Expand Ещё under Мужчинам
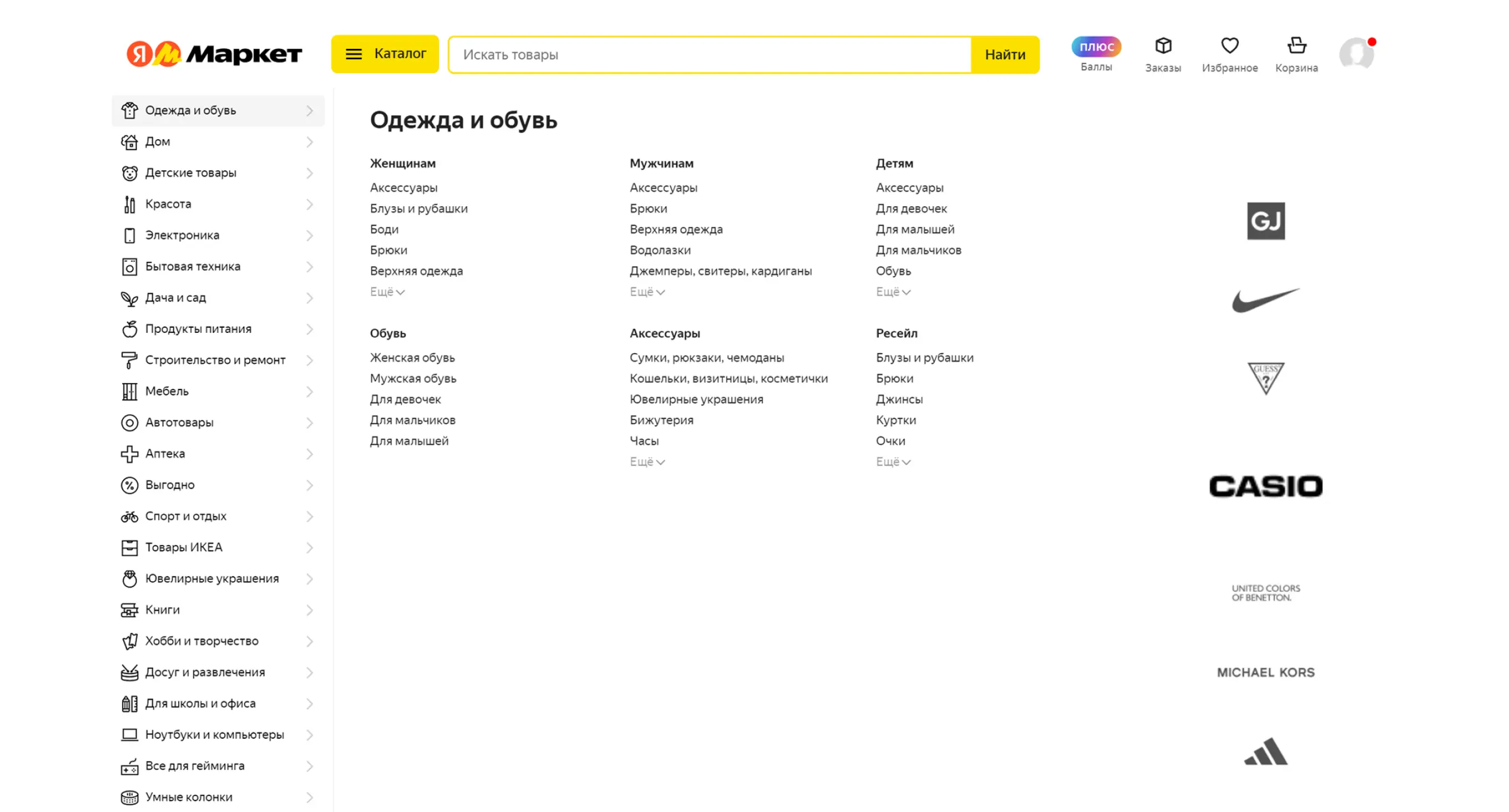Image resolution: width=1509 pixels, height=812 pixels. click(647, 292)
